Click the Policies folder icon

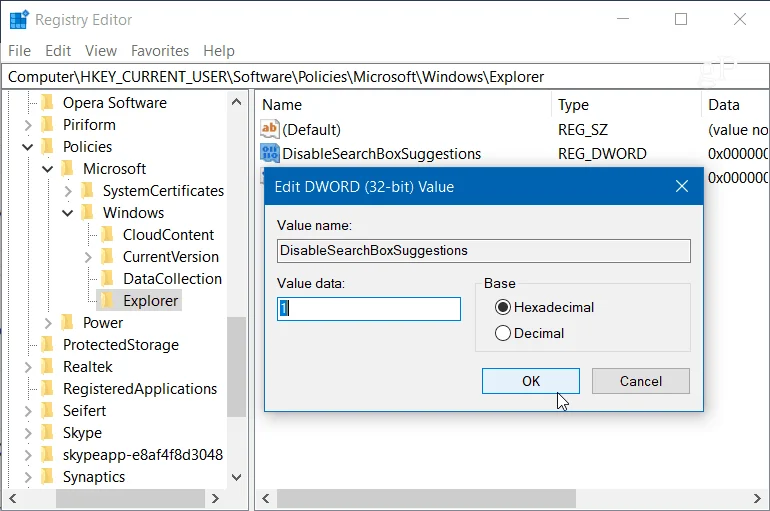47,147
